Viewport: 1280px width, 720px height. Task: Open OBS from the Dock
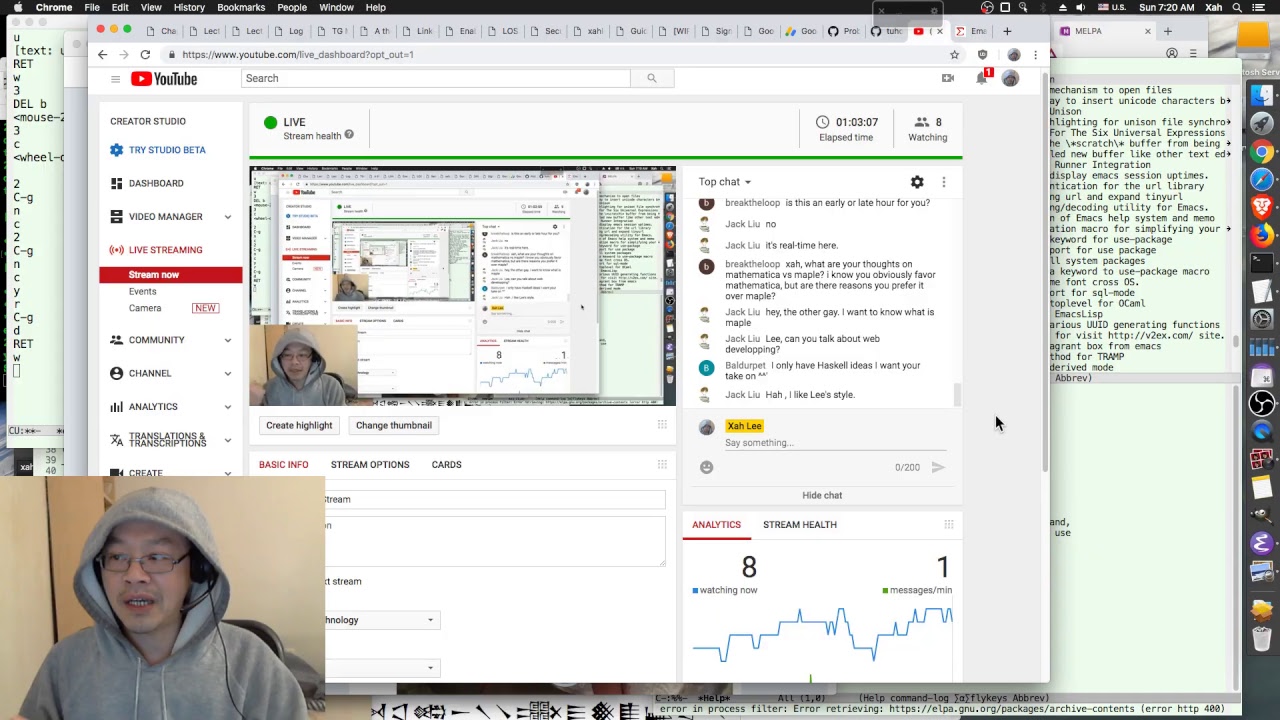point(1262,402)
